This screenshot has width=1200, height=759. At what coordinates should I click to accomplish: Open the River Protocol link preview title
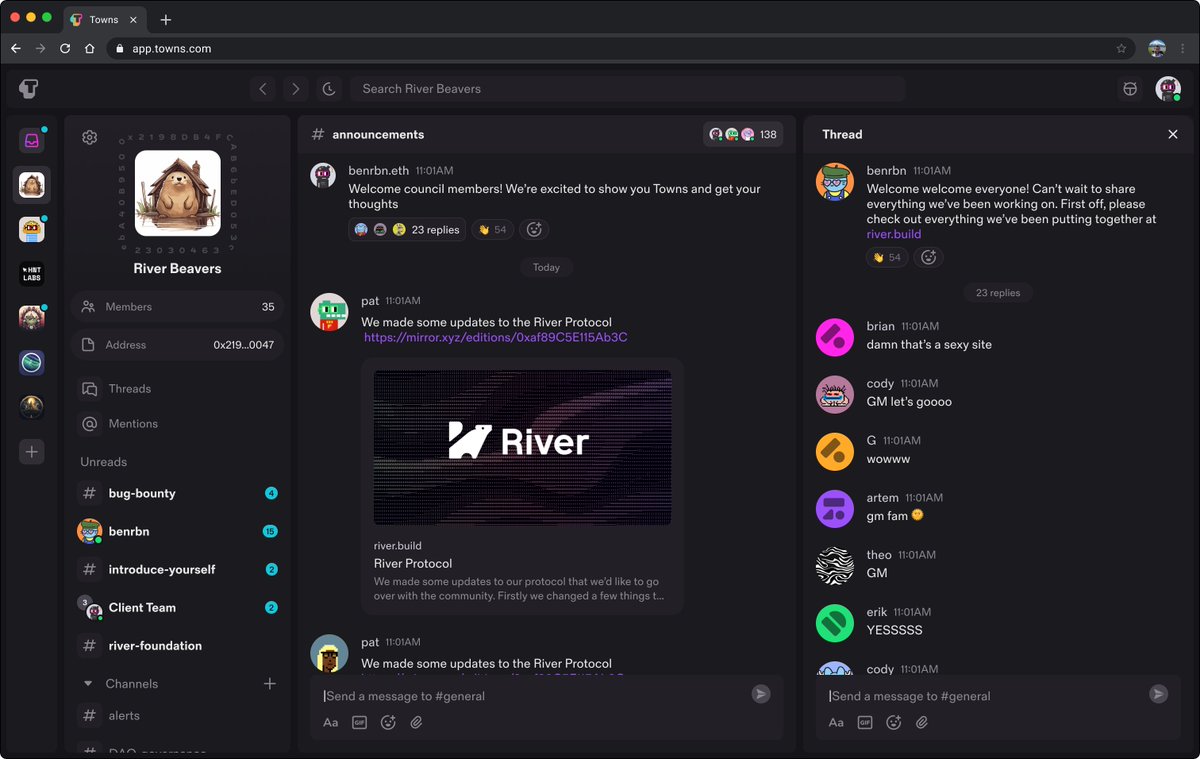[x=413, y=564]
